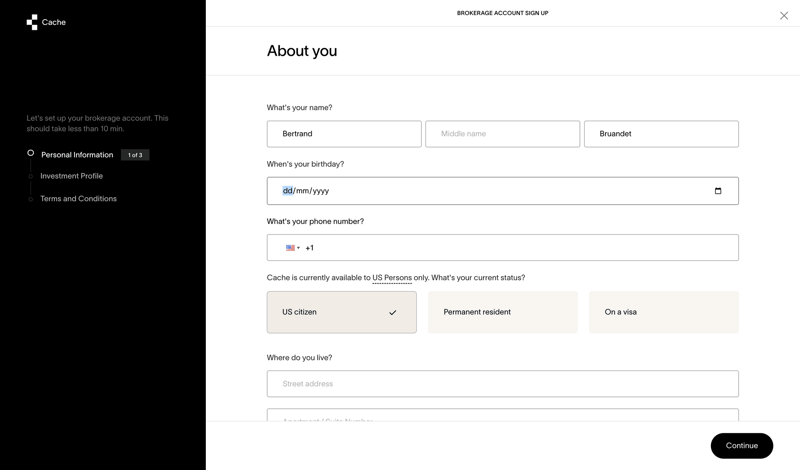This screenshot has width=800, height=470.
Task: Close the brokerage sign up dialog
Action: [784, 15]
